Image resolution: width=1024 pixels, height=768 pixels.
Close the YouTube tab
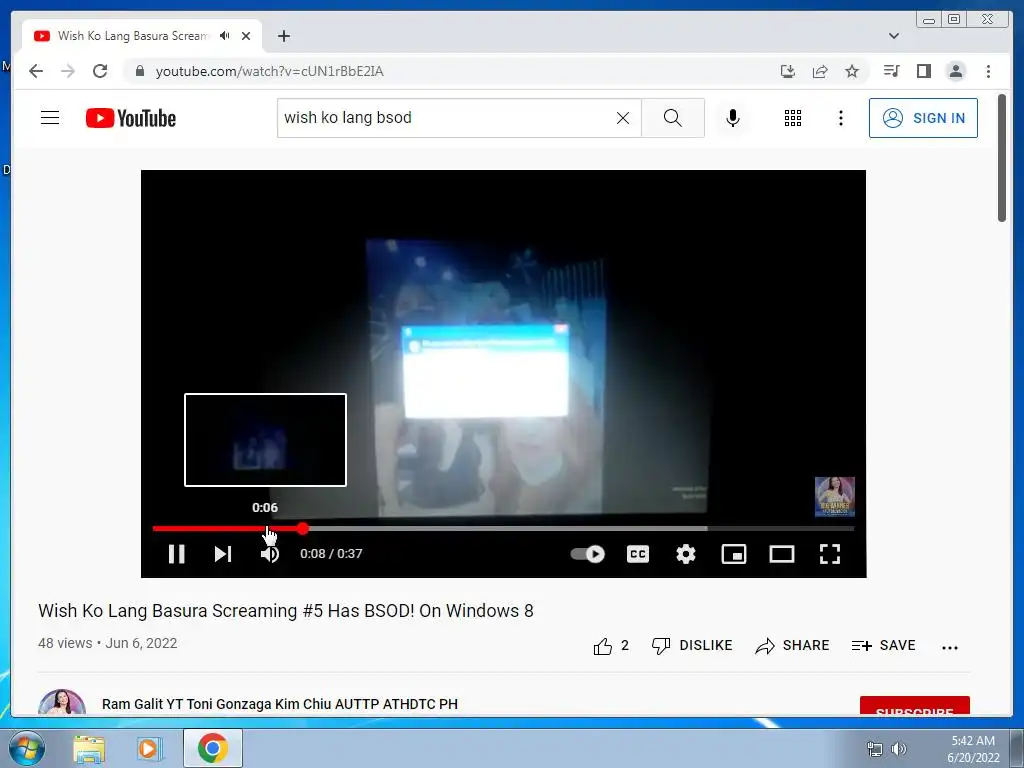click(246, 36)
